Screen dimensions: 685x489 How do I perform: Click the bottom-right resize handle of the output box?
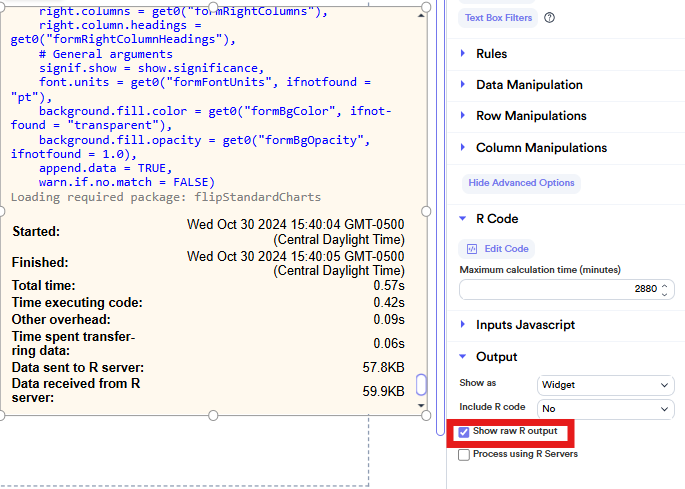click(427, 415)
